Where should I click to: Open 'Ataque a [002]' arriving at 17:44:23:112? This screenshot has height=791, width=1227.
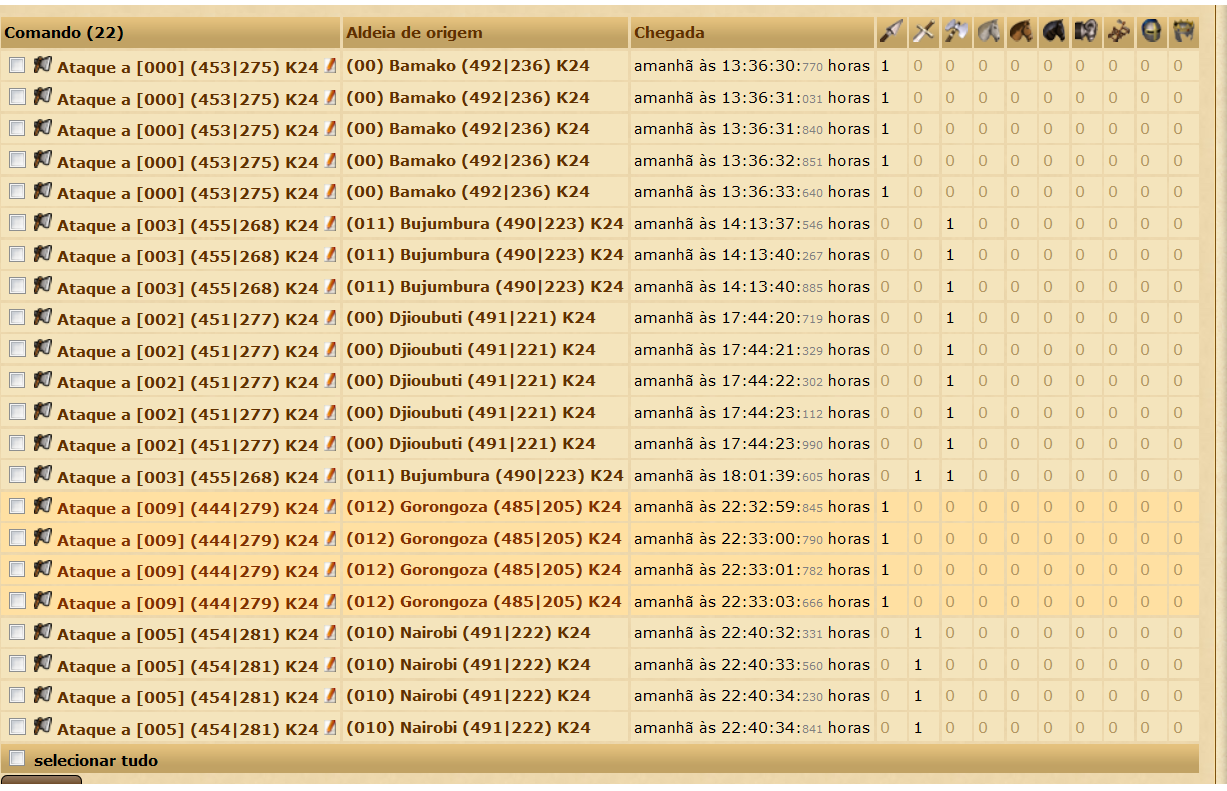(188, 414)
